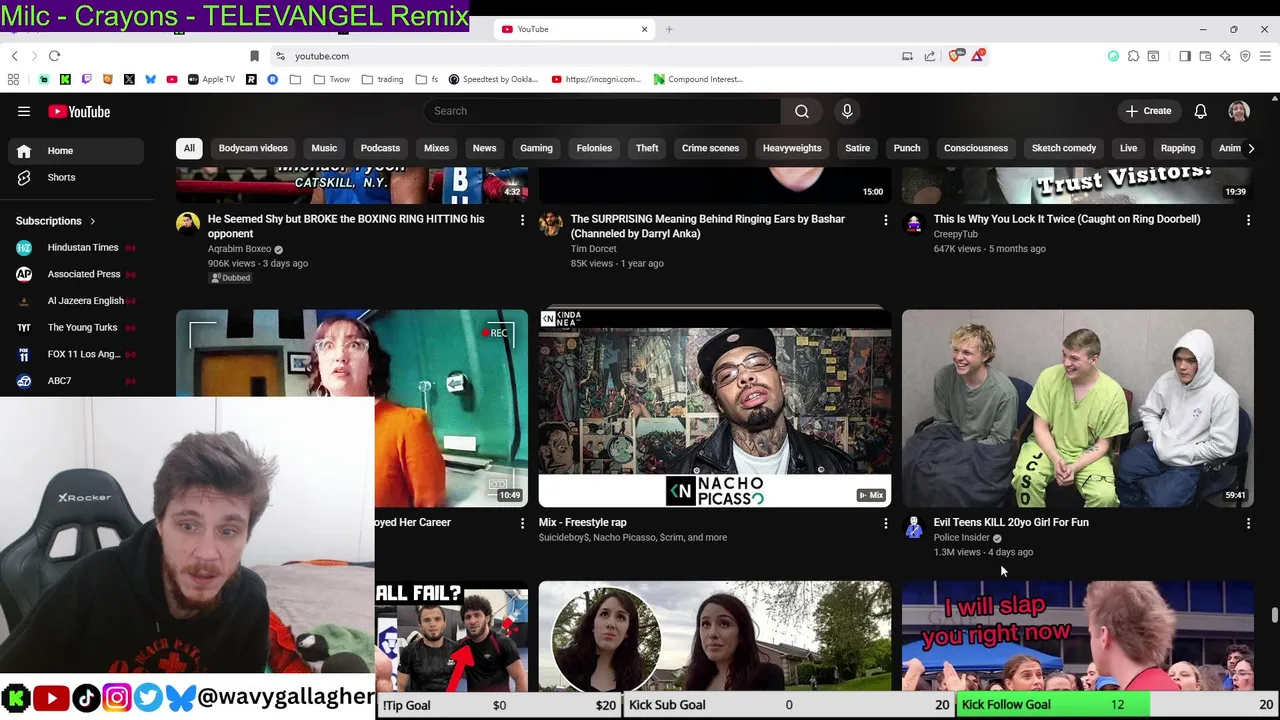1280x720 pixels.
Task: Open the Associated Press subscription
Action: click(76, 274)
